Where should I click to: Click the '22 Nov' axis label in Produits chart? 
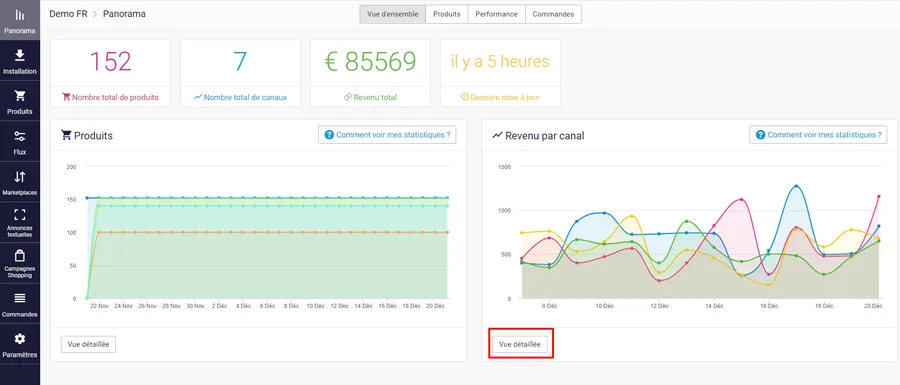point(99,306)
